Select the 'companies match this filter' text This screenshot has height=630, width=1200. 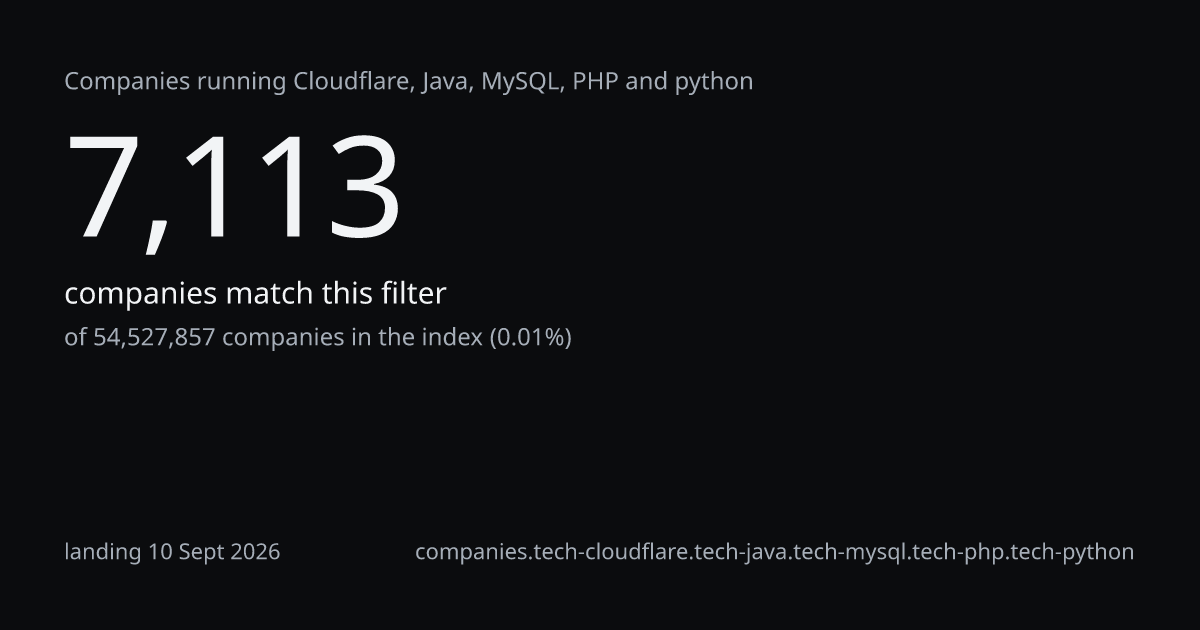pyautogui.click(x=255, y=294)
